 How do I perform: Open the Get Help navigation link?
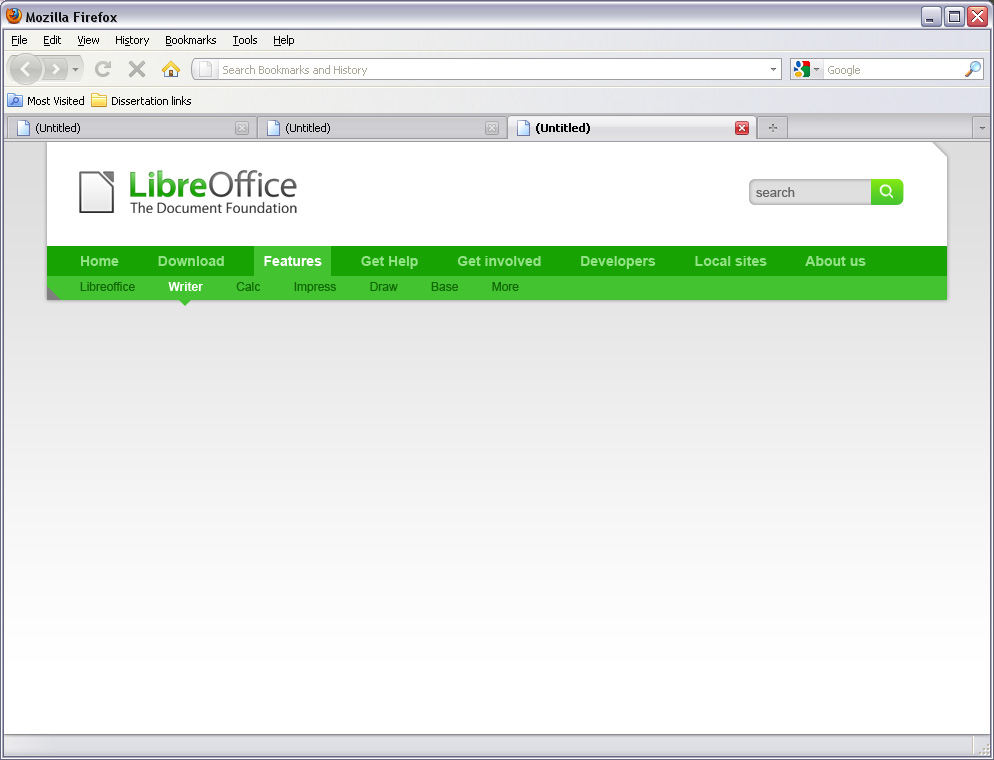(389, 261)
